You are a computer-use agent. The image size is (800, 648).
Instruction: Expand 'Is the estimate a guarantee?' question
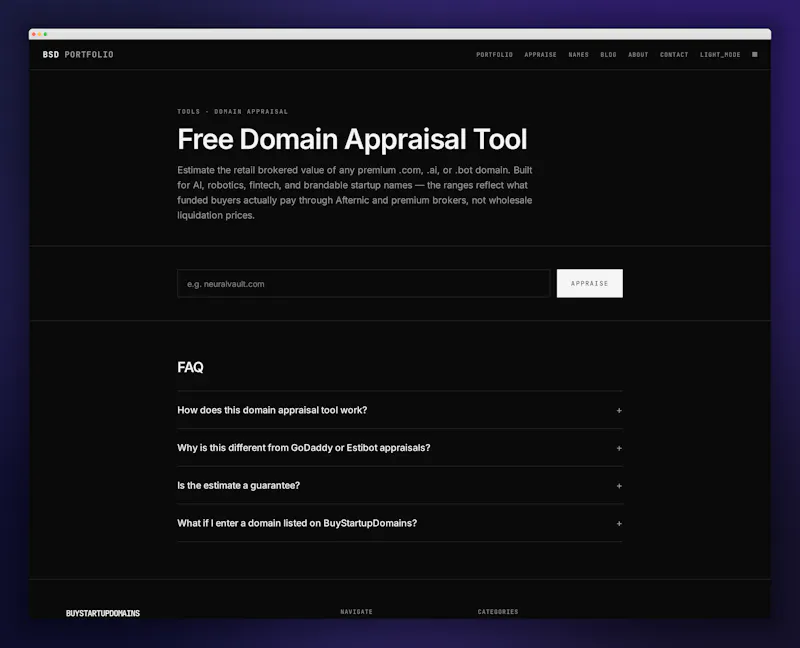(400, 486)
